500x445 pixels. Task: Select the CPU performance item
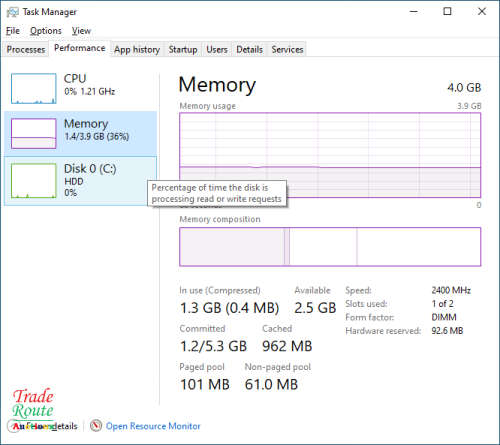(x=80, y=88)
